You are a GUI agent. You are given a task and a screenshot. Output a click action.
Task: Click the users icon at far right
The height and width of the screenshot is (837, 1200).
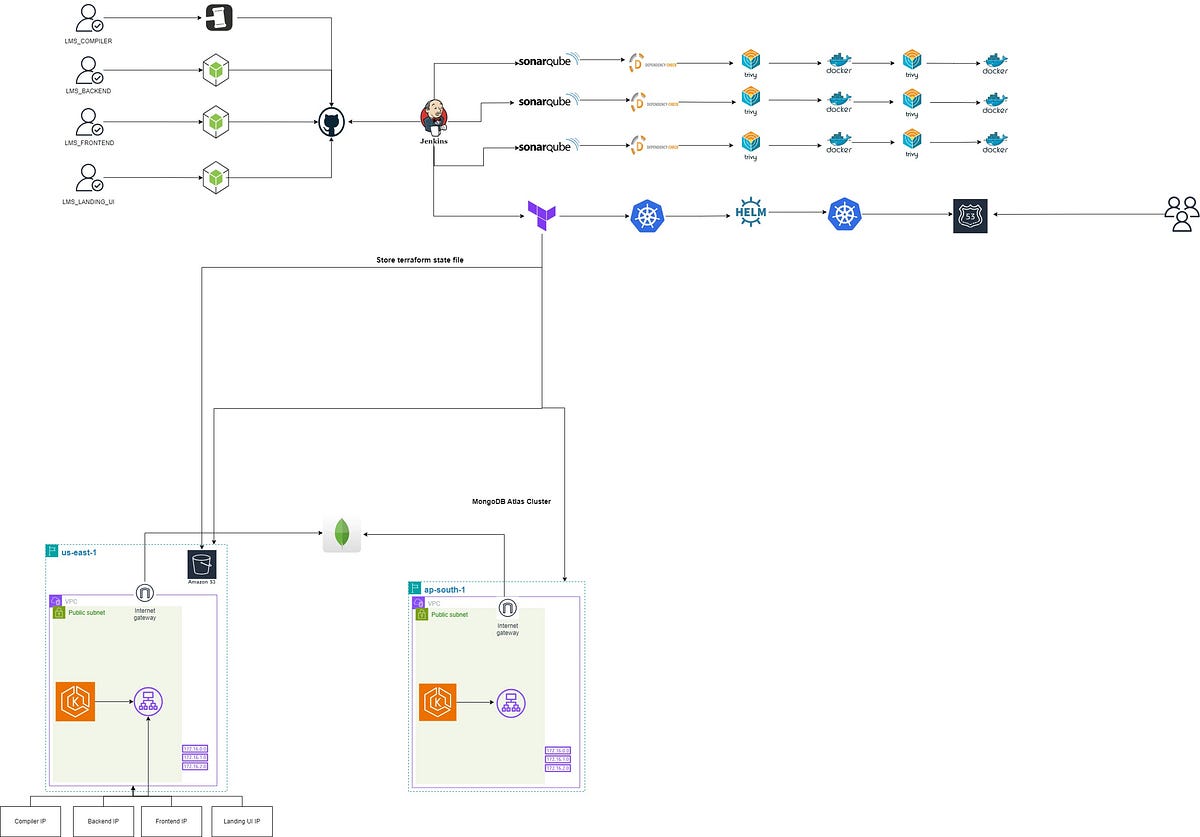(x=1183, y=213)
